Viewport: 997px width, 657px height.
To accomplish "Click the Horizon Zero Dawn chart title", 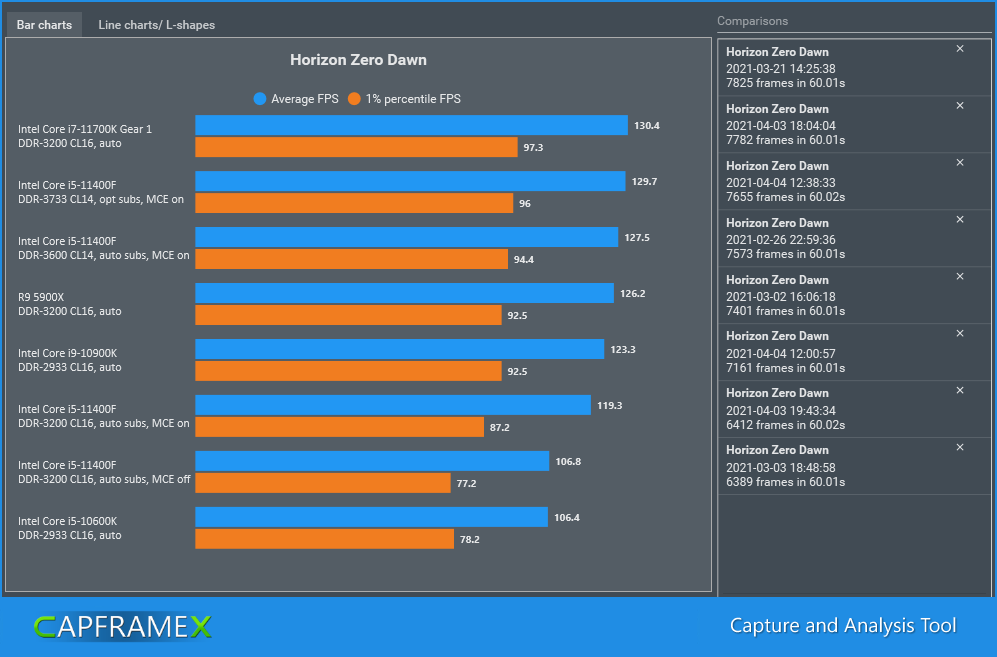I will click(359, 60).
